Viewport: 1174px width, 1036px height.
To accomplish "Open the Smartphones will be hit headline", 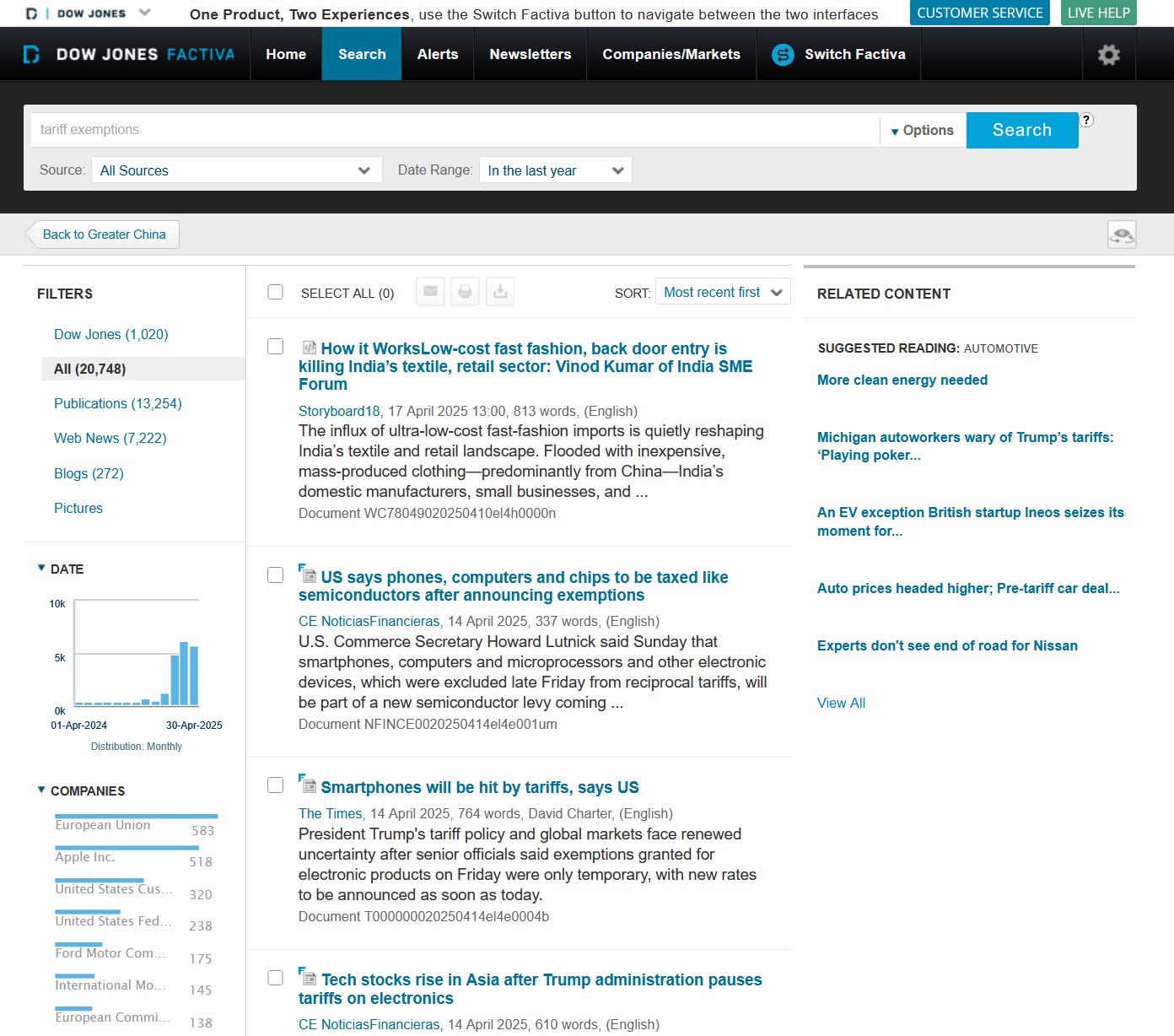I will (480, 788).
